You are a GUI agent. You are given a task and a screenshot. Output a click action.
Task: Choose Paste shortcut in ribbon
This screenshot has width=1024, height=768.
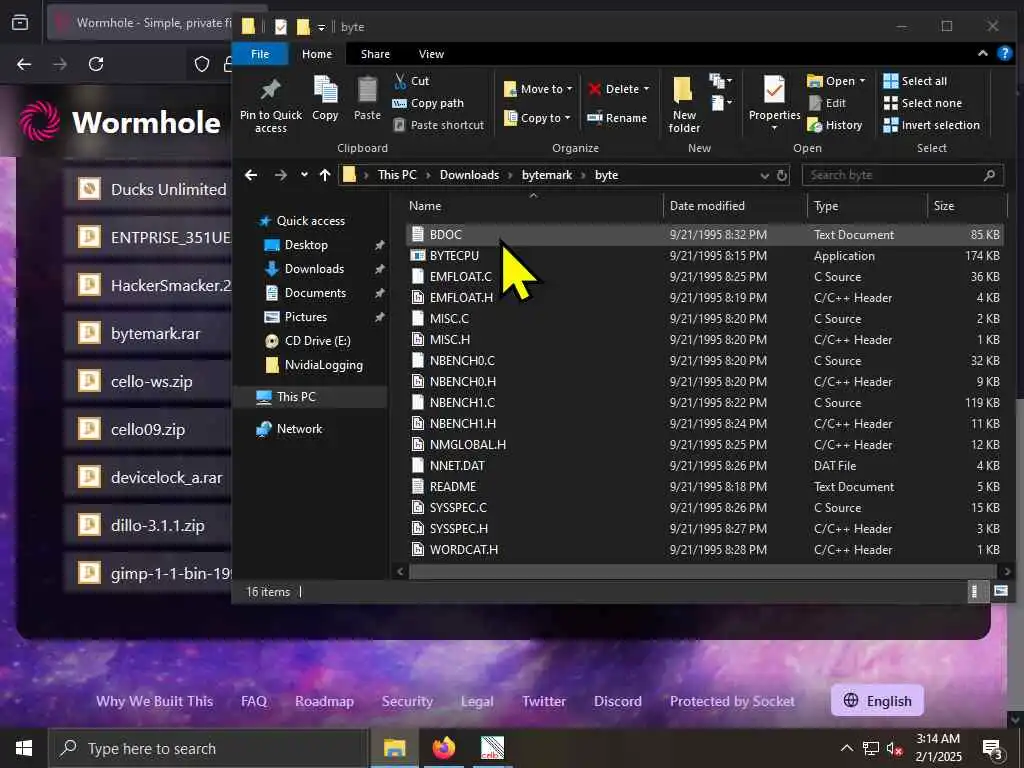[x=439, y=125]
